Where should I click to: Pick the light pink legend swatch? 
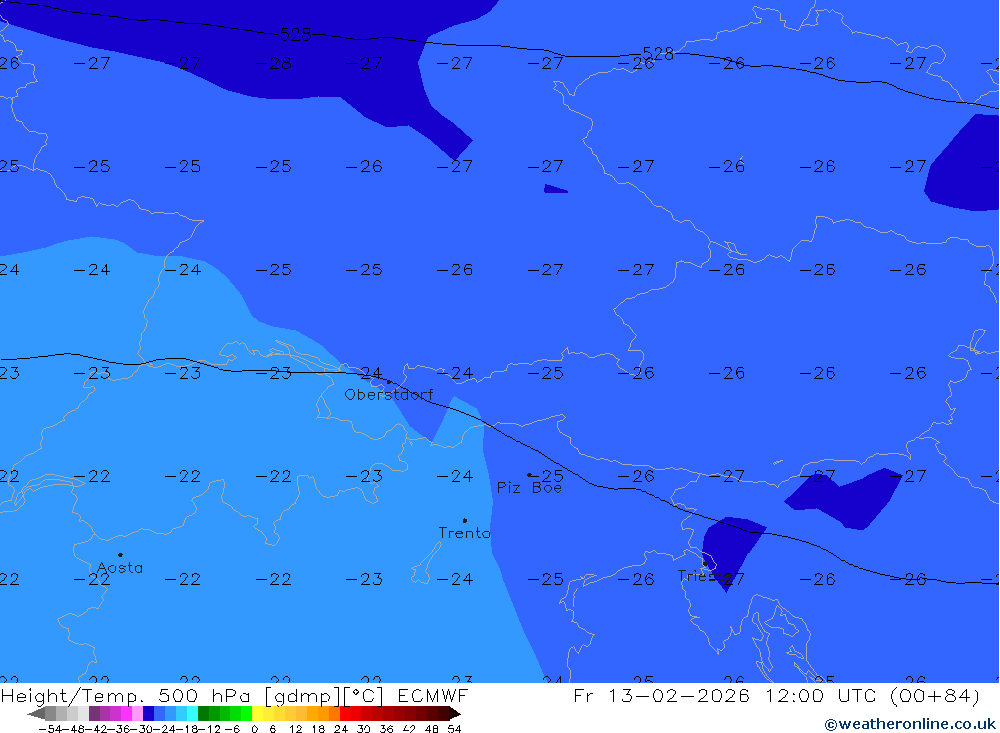(x=137, y=714)
